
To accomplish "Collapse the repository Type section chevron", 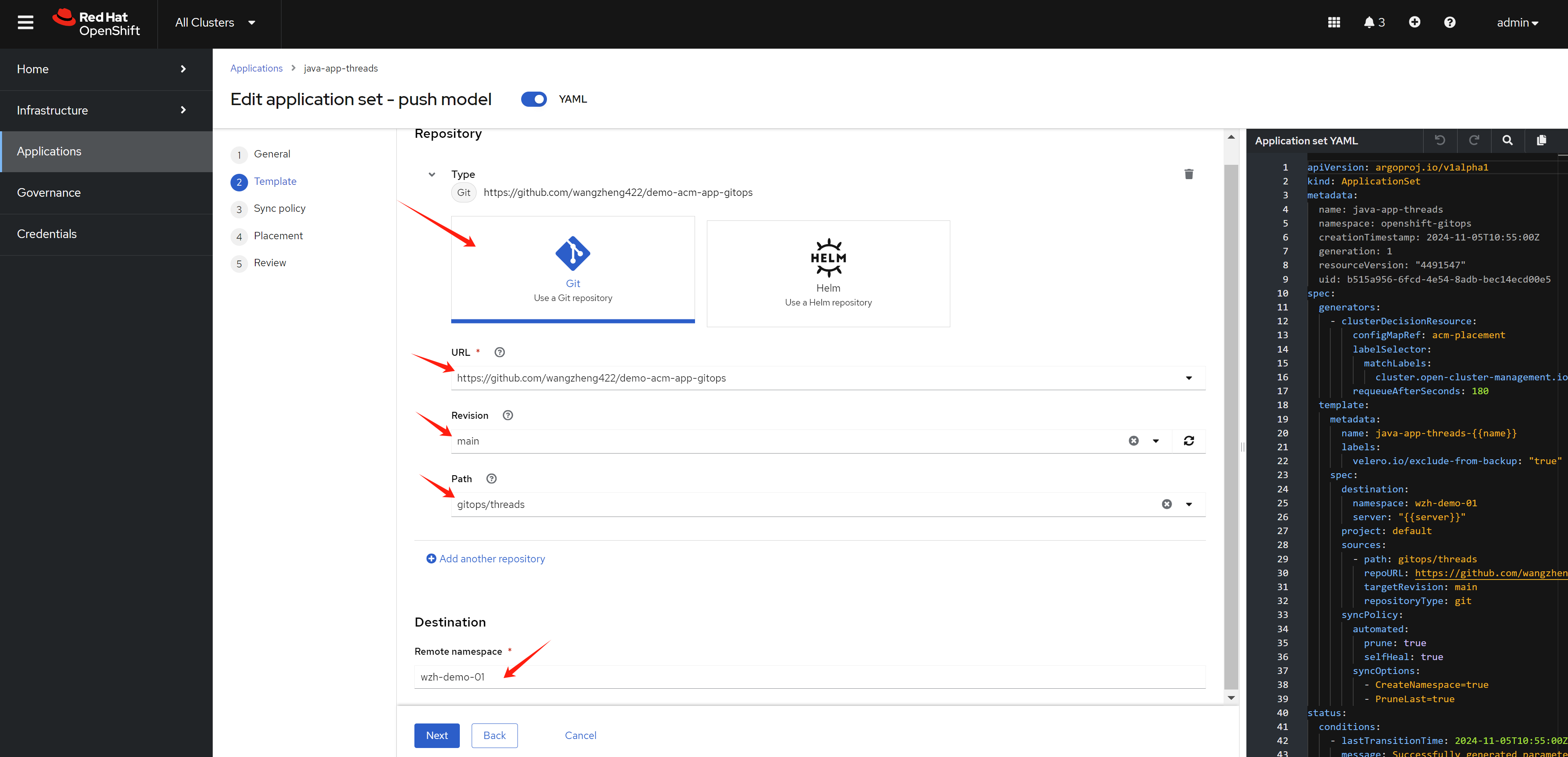I will 432,175.
